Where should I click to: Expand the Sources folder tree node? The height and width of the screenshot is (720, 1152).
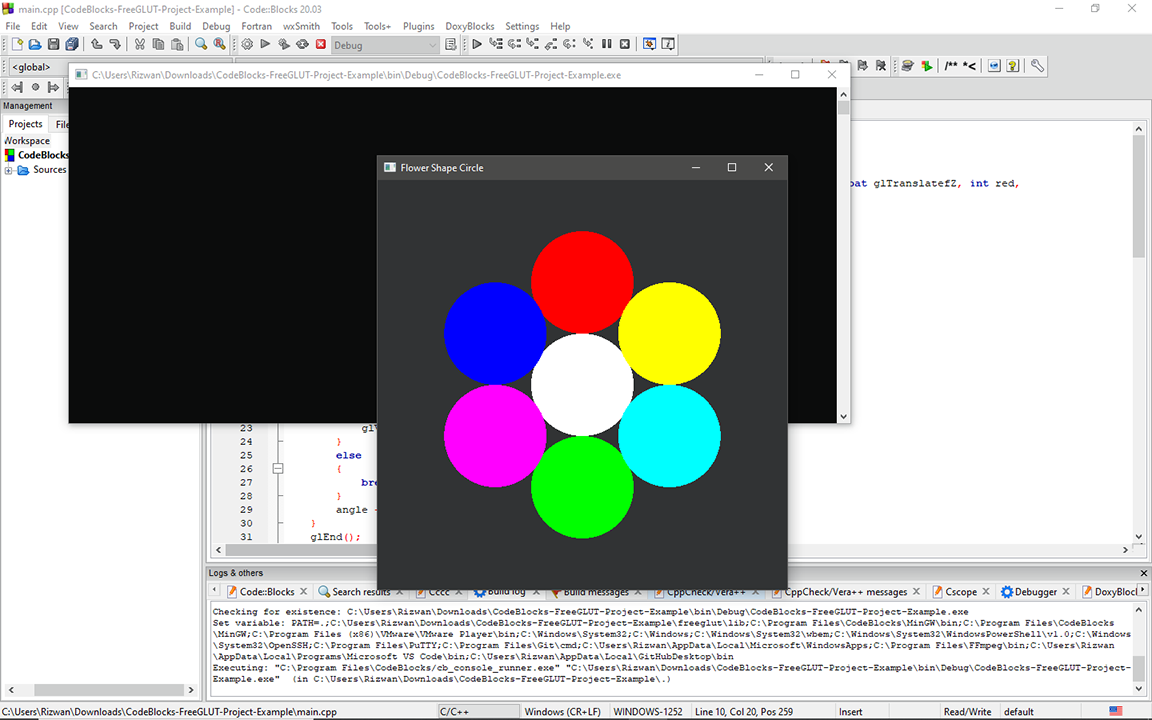pos(9,170)
